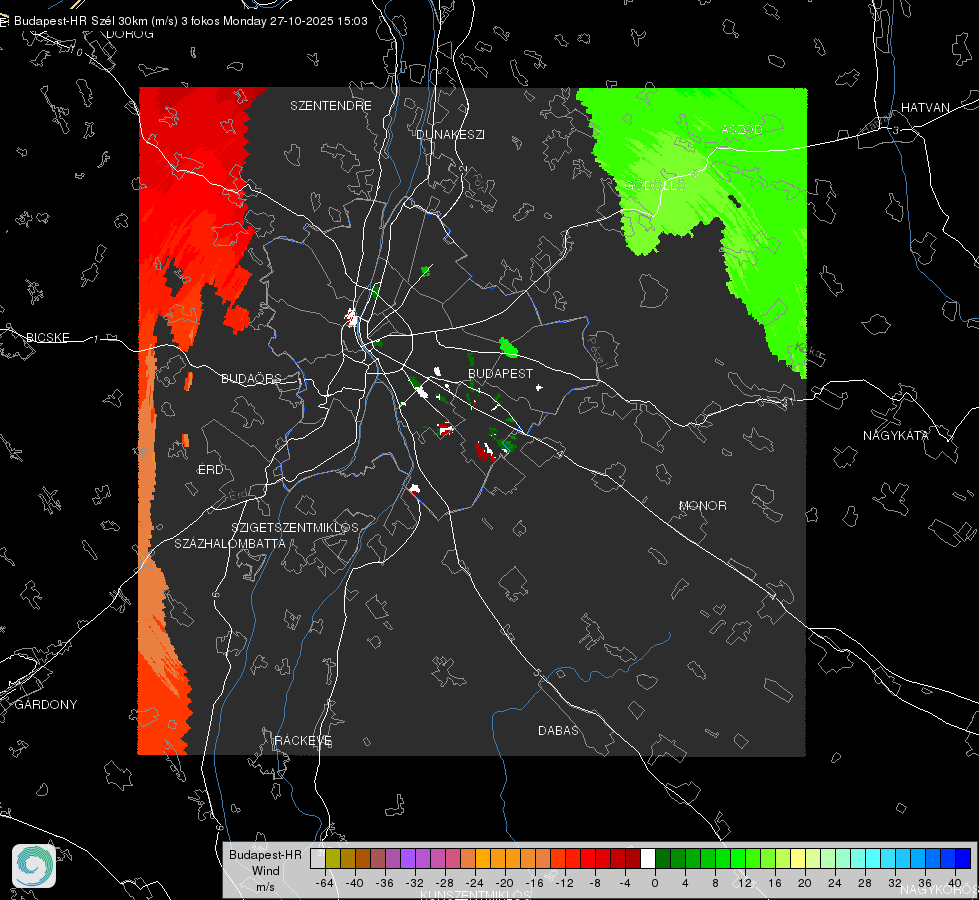979x900 pixels.
Task: Click the SZENTENDRE map label
Action: tap(331, 106)
